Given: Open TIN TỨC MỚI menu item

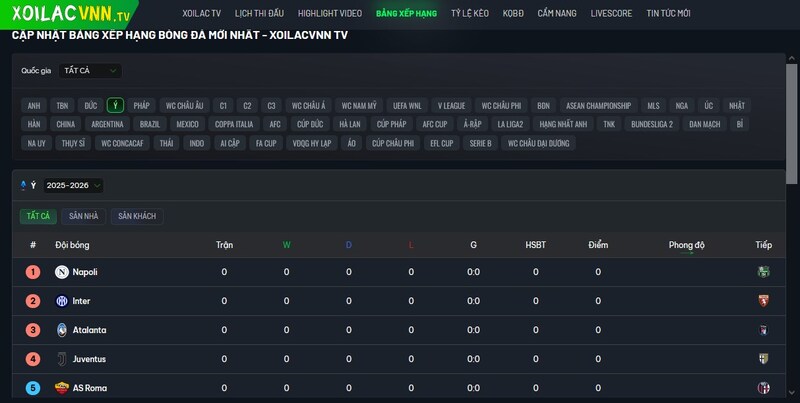Looking at the screenshot, I should (x=668, y=13).
